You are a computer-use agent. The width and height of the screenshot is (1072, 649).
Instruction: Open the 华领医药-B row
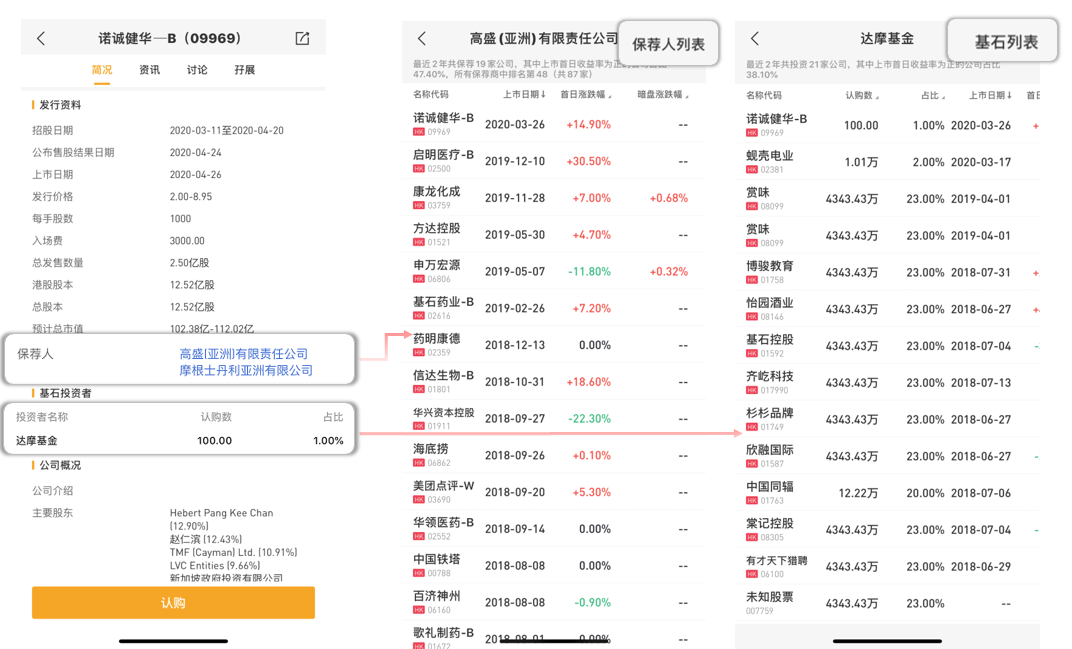(554, 529)
